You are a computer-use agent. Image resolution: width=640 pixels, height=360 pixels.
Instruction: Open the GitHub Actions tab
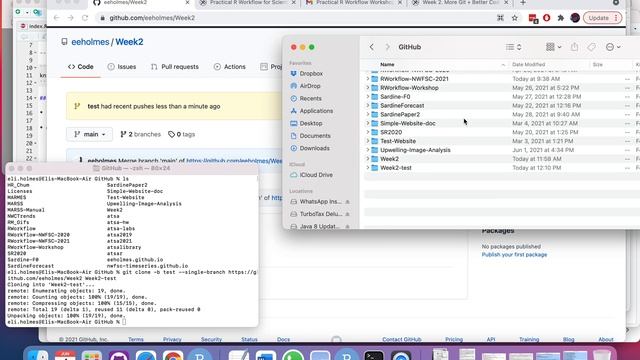click(229, 67)
